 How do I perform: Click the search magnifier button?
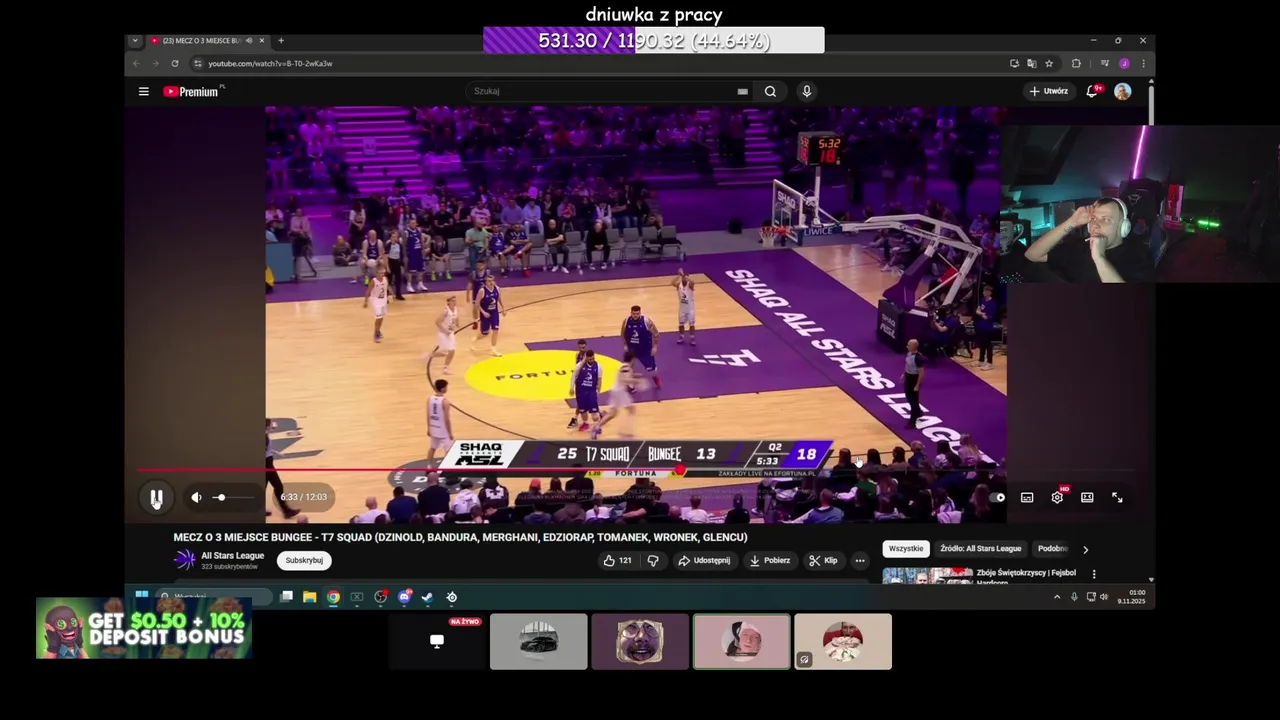point(770,91)
